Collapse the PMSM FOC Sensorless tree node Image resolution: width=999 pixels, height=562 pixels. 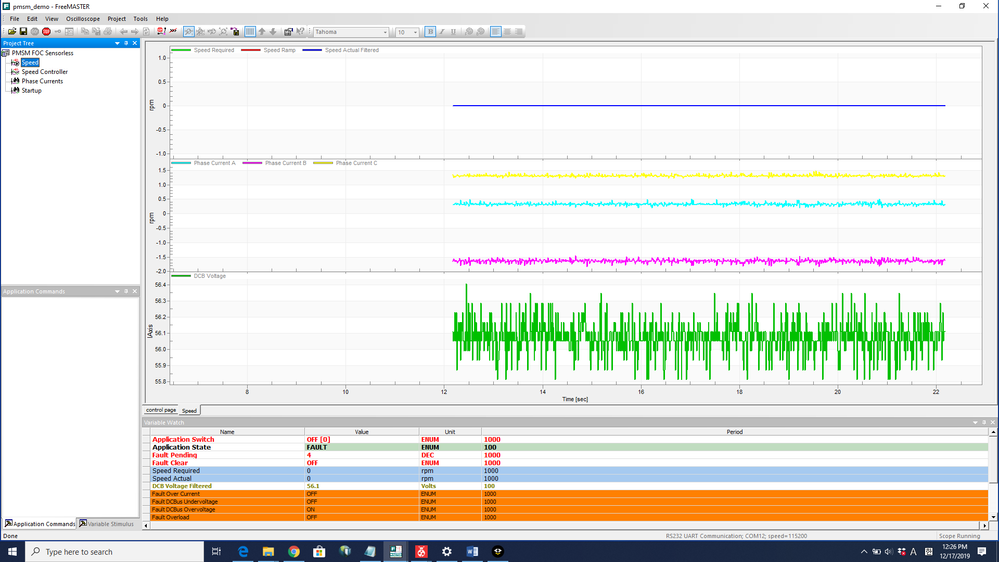tap(6, 53)
